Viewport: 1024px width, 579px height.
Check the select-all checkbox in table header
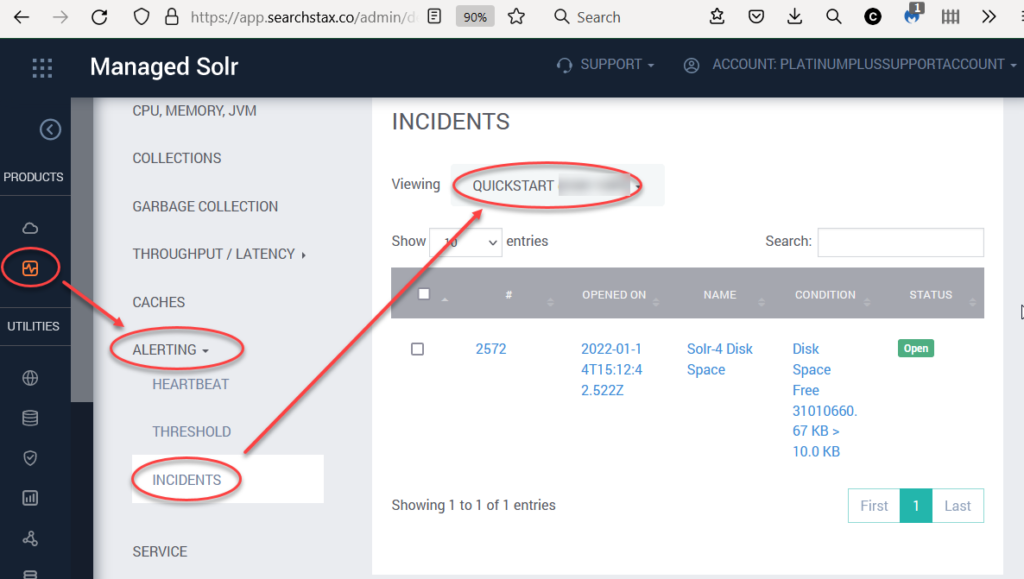tap(424, 294)
